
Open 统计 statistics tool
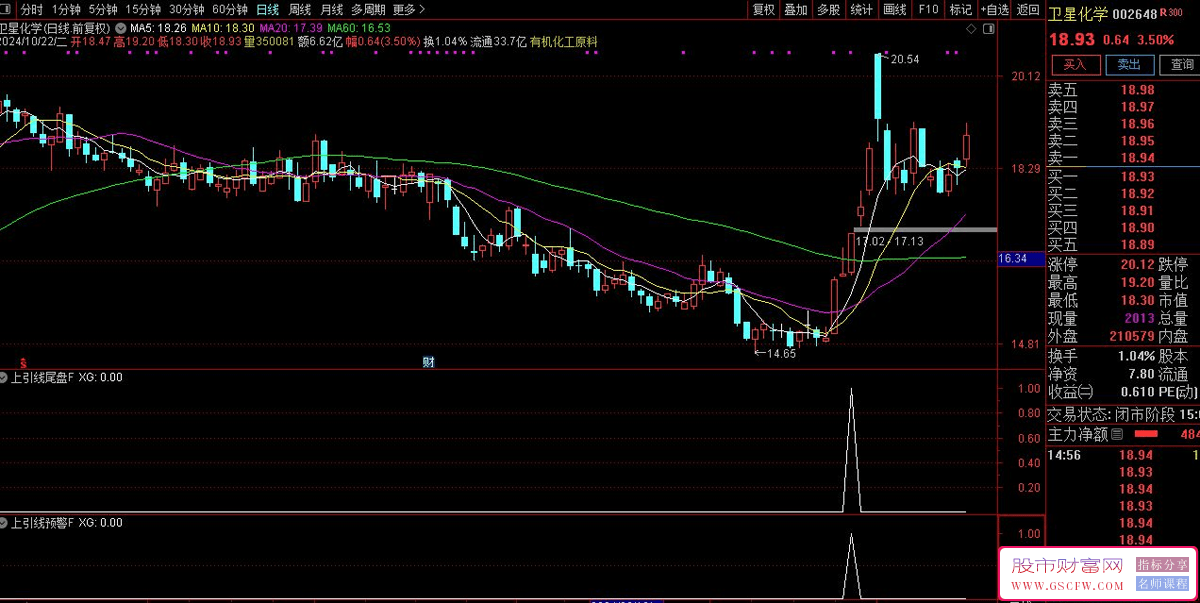[x=861, y=9]
